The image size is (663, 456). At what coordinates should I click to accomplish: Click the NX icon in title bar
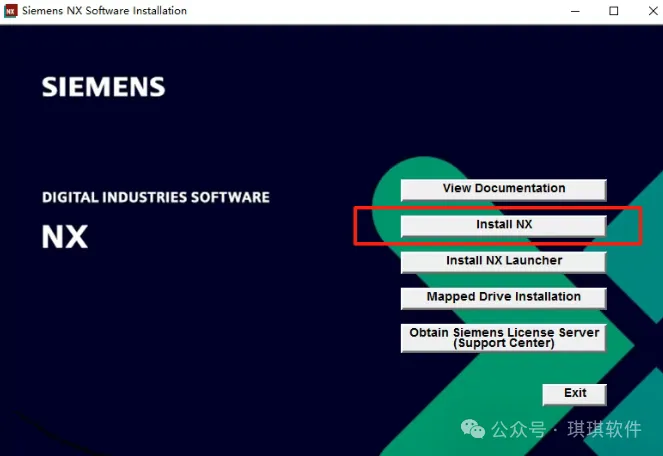(11, 11)
